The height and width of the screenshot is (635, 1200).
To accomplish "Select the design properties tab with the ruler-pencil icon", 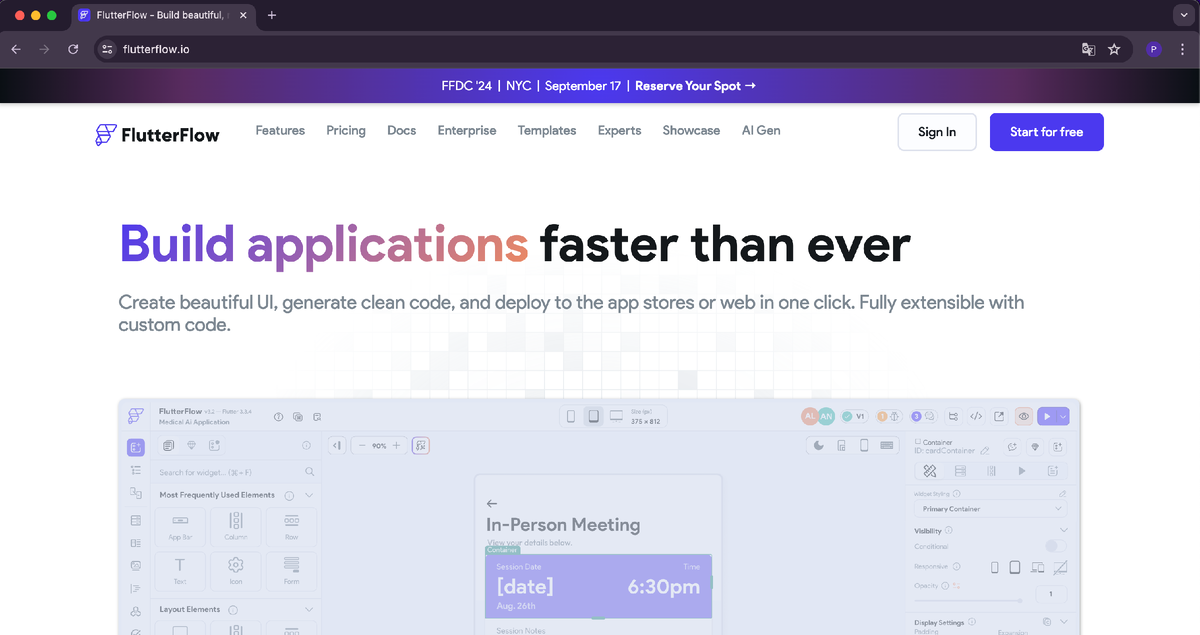I will coord(929,471).
